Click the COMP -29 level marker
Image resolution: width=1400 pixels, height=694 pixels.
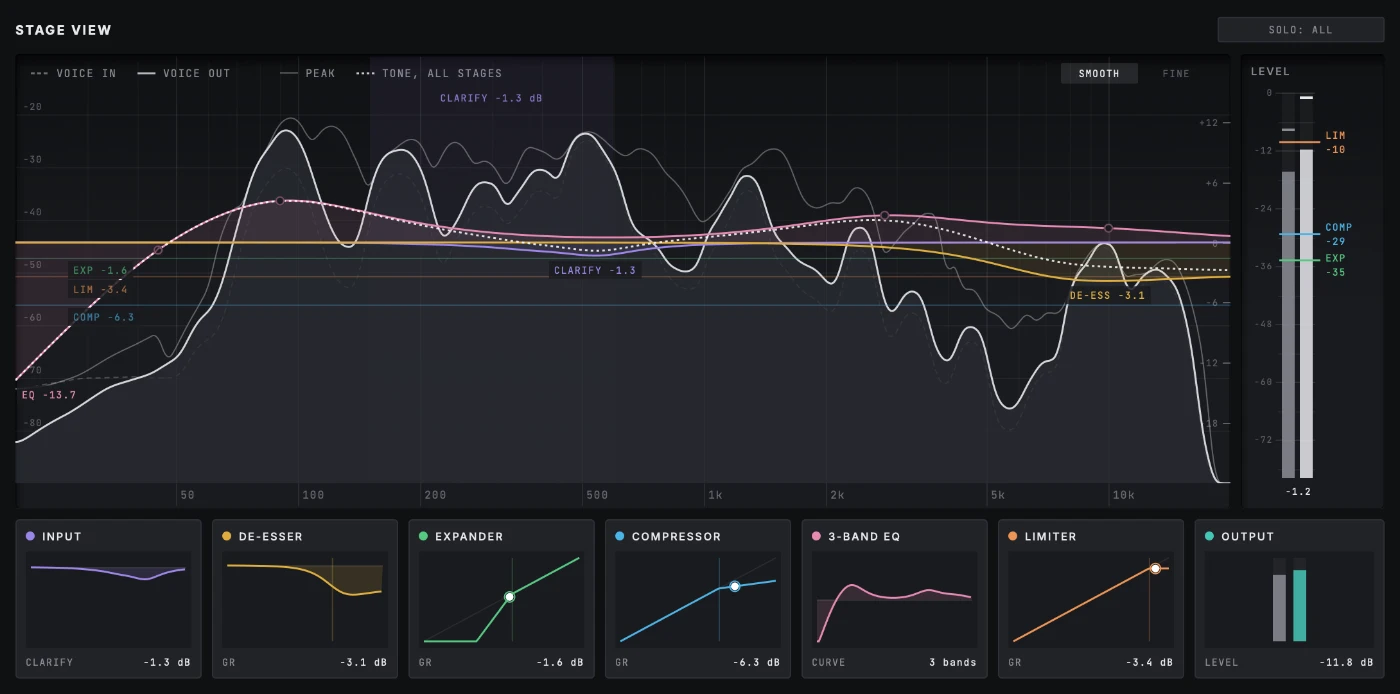1338,234
